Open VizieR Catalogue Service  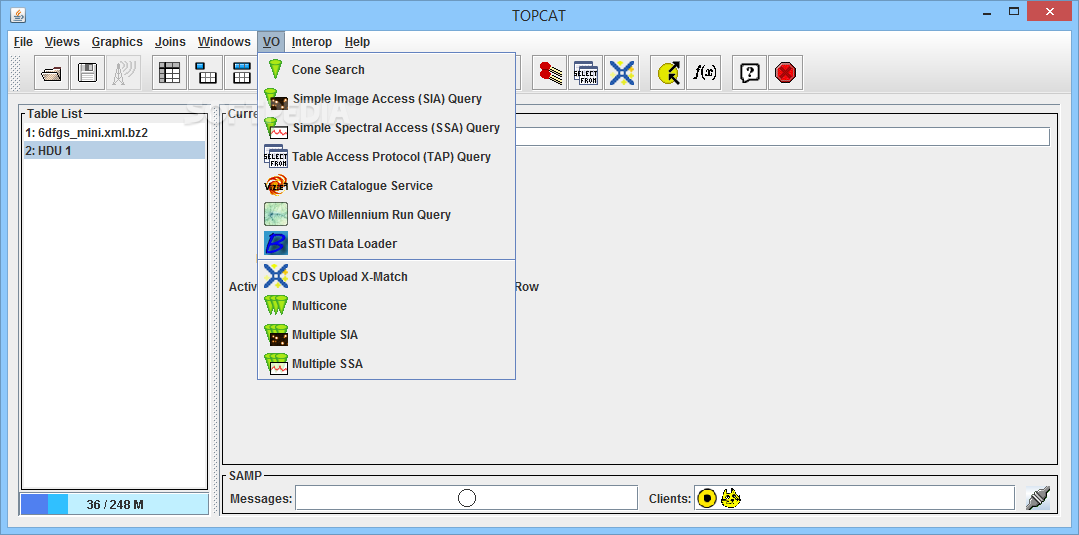click(x=386, y=185)
